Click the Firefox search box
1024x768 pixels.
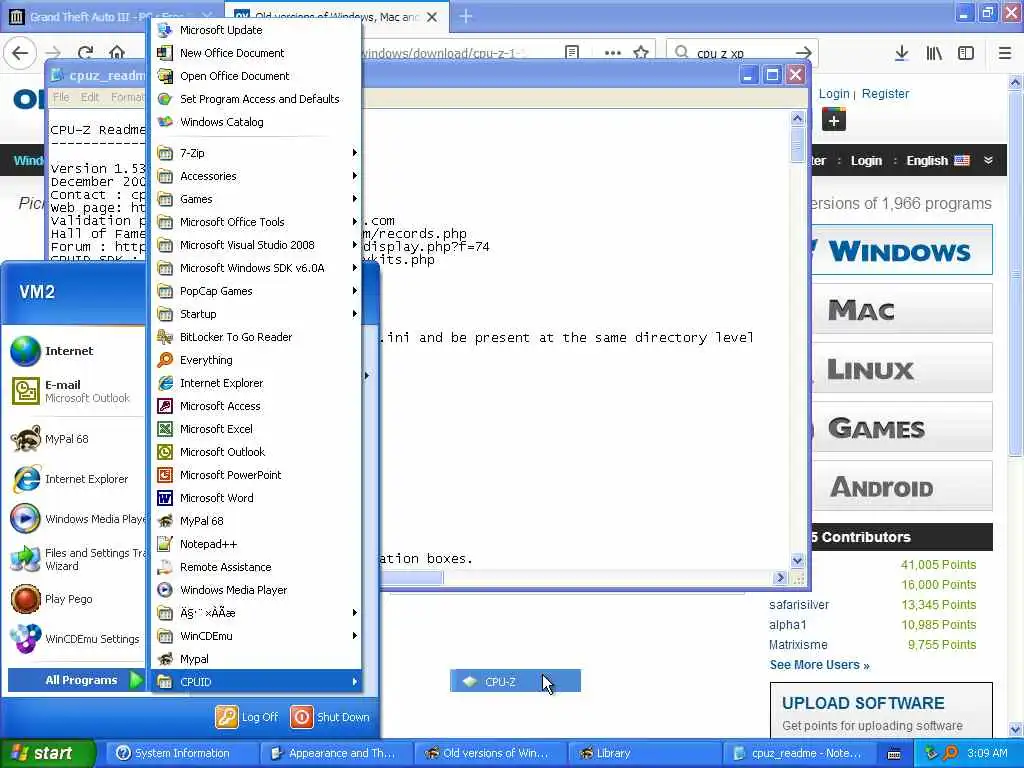742,53
